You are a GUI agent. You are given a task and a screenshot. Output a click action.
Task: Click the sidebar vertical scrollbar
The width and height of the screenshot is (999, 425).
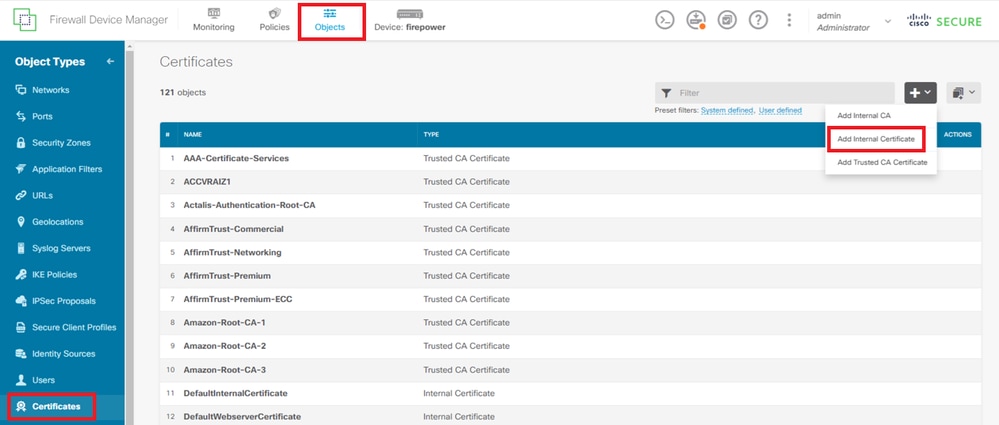tap(130, 233)
